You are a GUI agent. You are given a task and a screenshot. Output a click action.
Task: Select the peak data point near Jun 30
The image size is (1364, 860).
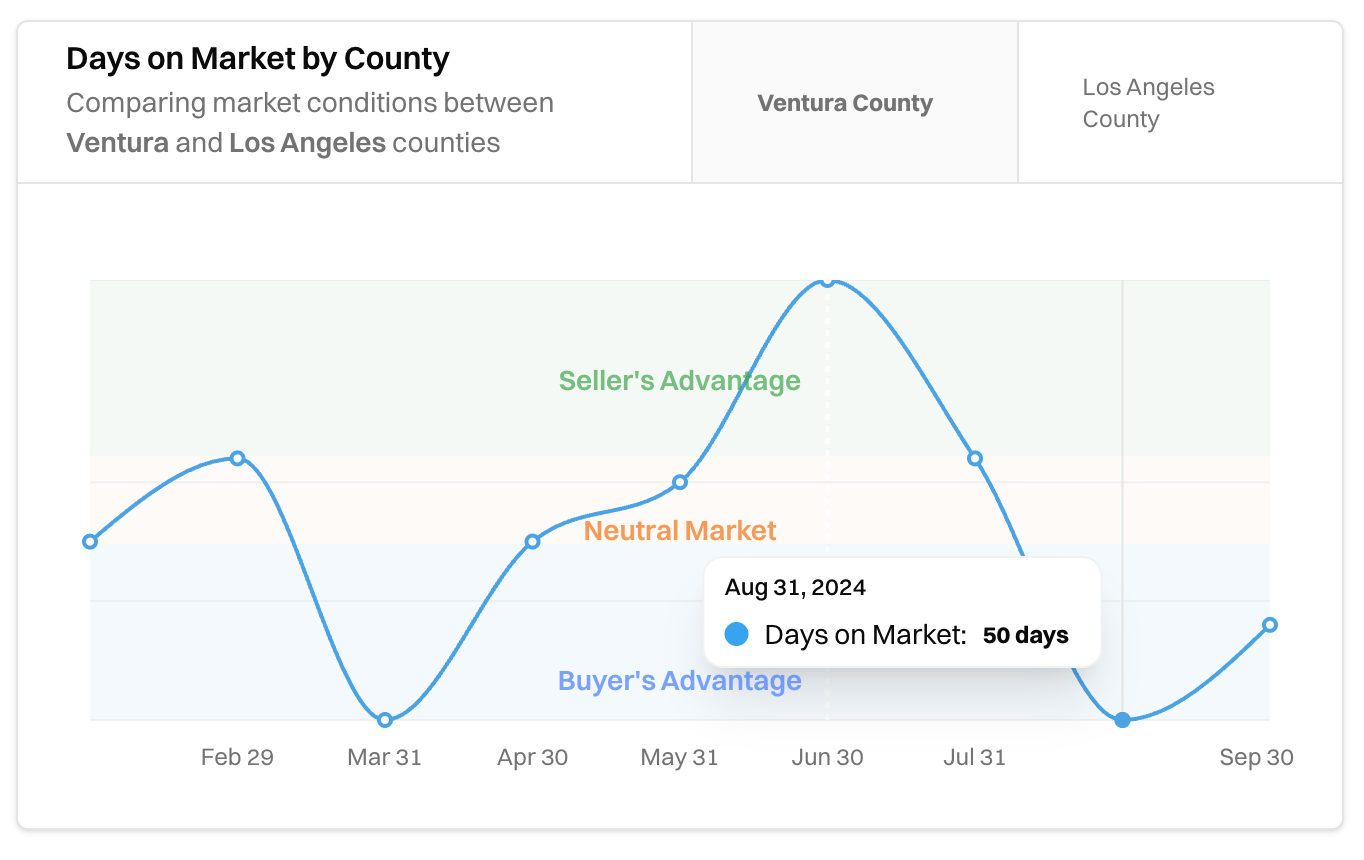coord(828,282)
